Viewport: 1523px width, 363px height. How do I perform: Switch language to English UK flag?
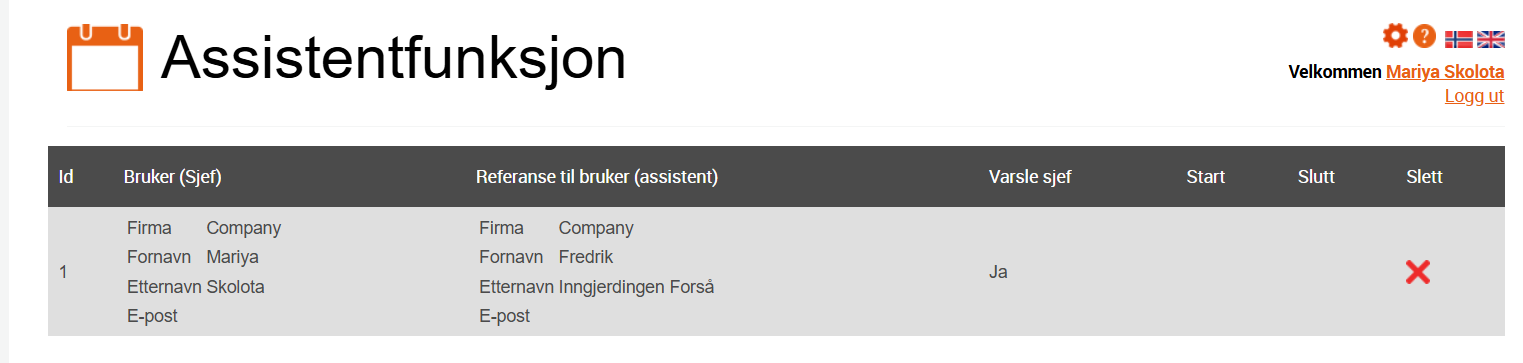1491,39
